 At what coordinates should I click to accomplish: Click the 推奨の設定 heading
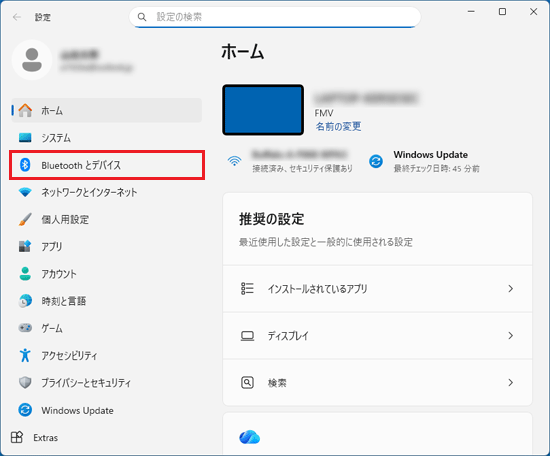[x=271, y=219]
